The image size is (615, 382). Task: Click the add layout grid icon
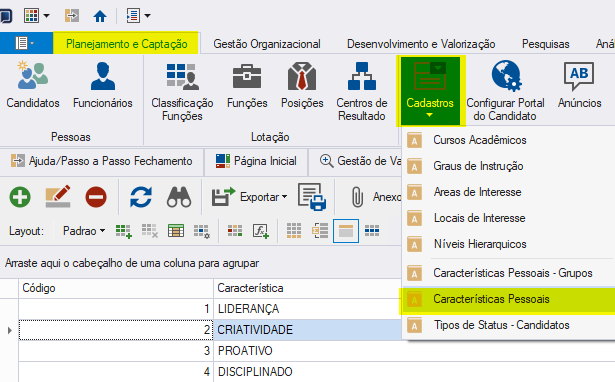click(x=124, y=231)
